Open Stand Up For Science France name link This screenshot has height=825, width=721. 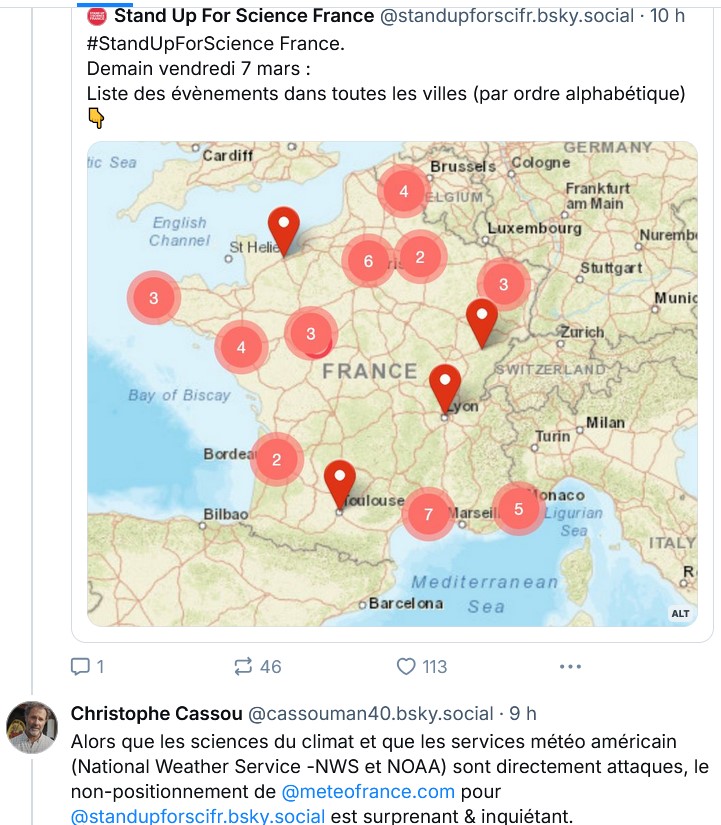click(244, 16)
